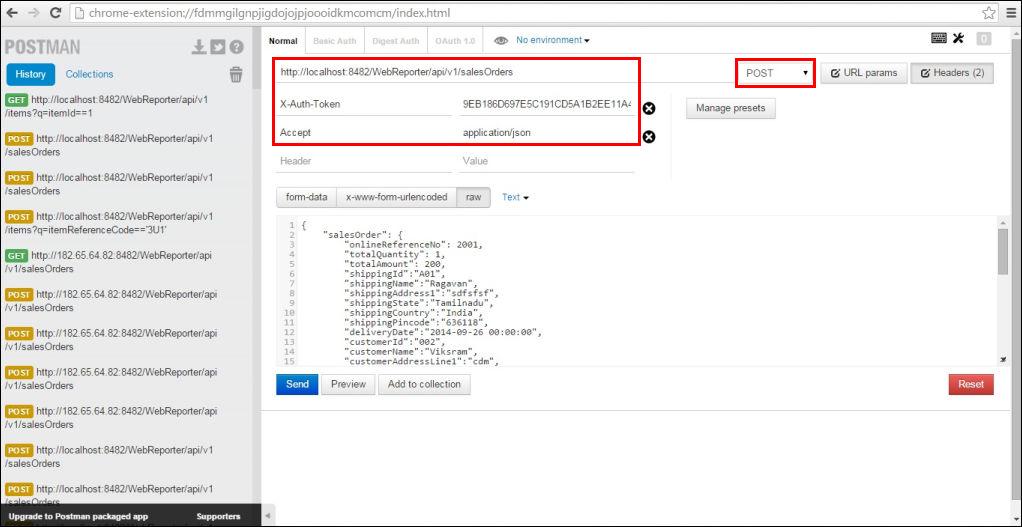Click the "shippingName":"Ragavan" line

click(413, 284)
